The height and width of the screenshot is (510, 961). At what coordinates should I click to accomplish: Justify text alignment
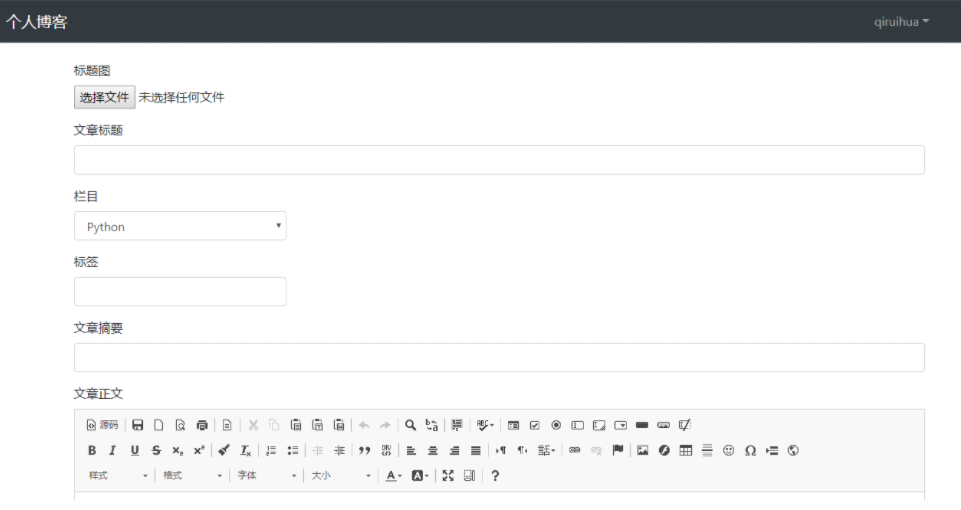click(x=476, y=451)
